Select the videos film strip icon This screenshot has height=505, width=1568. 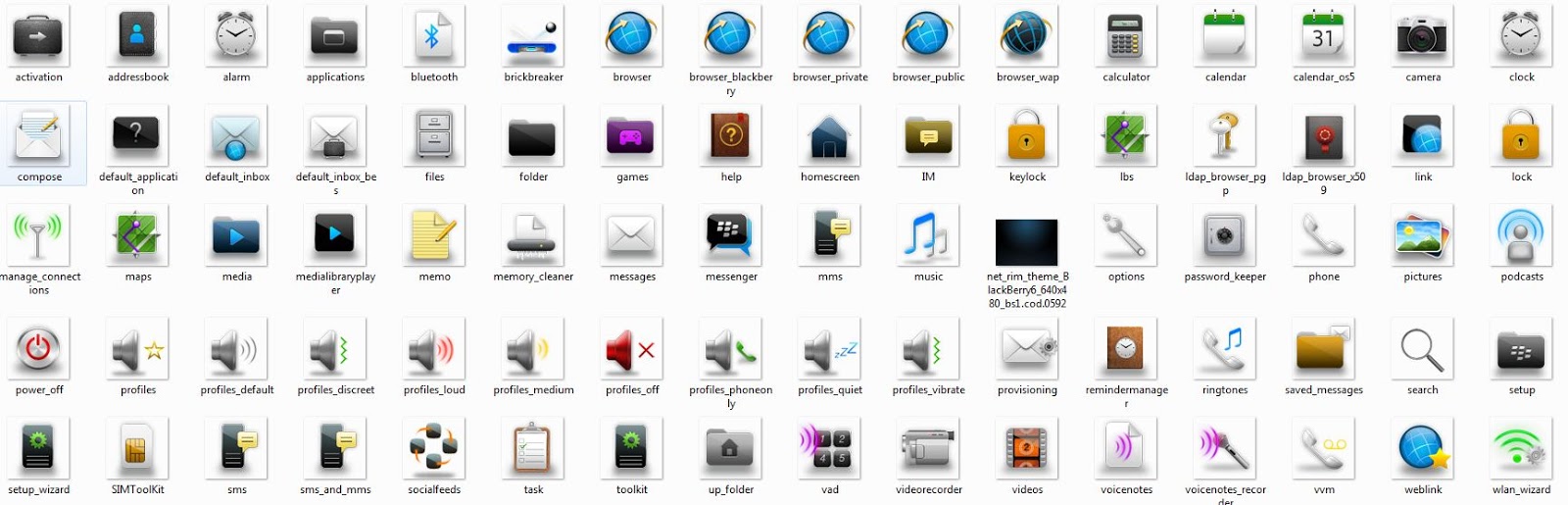tap(1027, 449)
